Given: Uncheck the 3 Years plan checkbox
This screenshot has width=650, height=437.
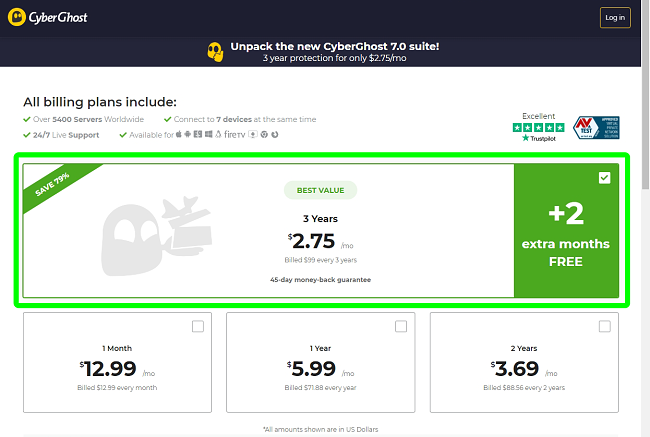Looking at the screenshot, I should tap(604, 178).
